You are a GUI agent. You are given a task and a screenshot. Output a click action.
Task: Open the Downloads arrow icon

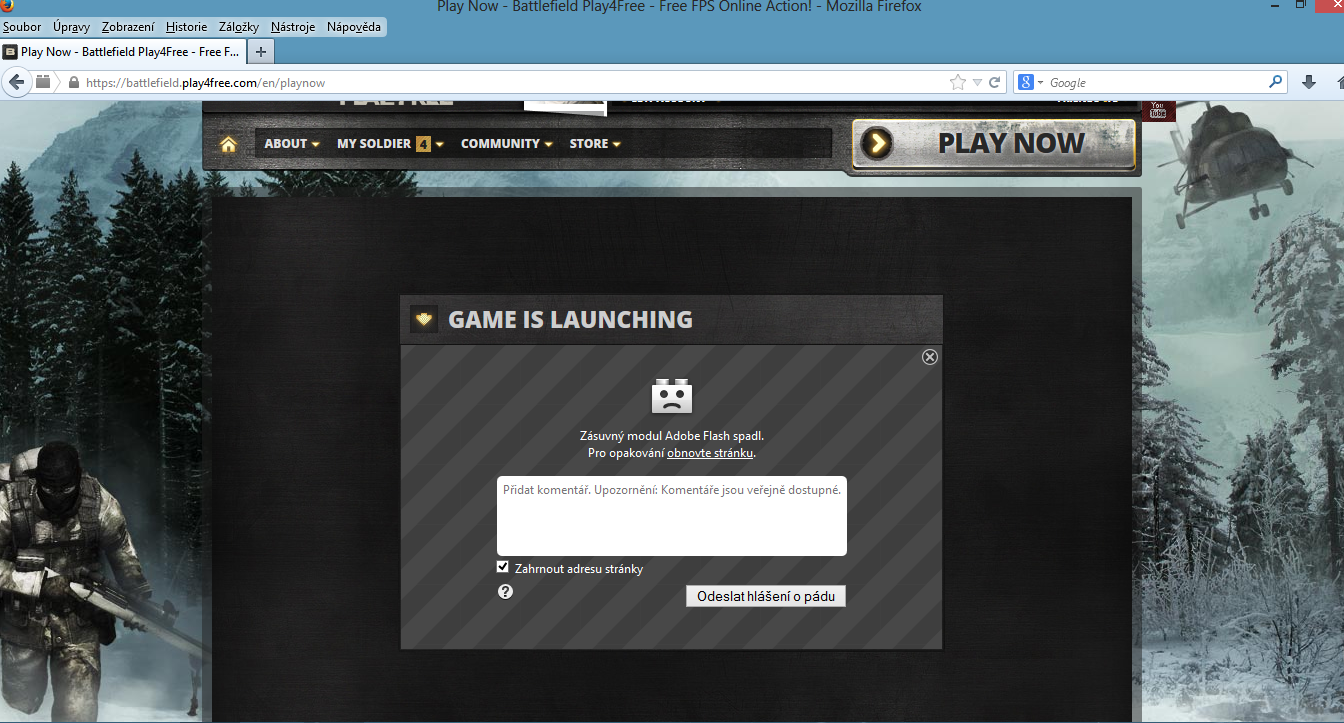1308,82
